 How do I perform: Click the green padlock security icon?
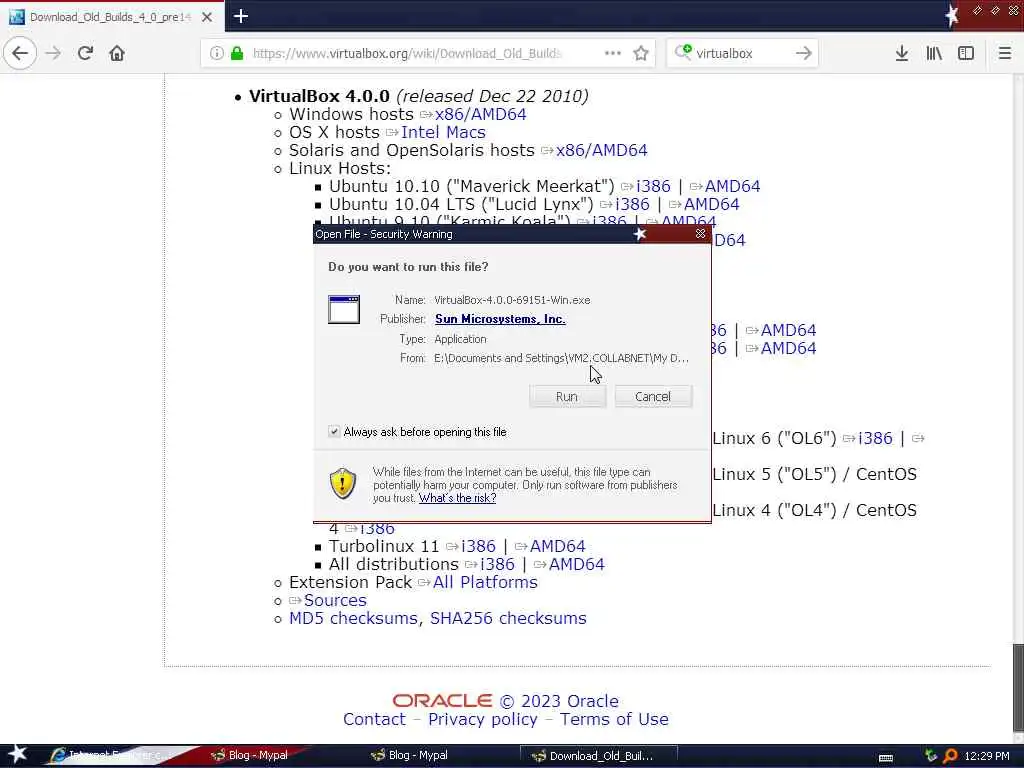tap(238, 53)
